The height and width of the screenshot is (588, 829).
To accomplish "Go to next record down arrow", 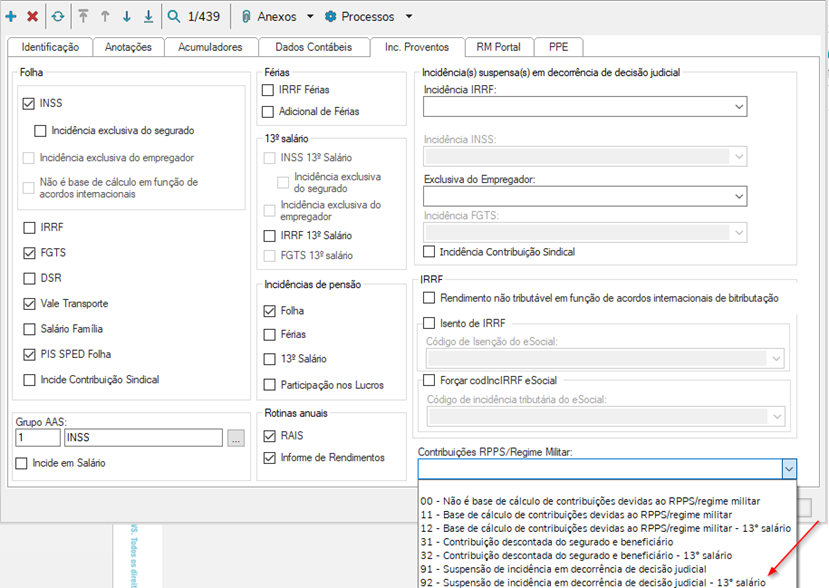I will 127,16.
